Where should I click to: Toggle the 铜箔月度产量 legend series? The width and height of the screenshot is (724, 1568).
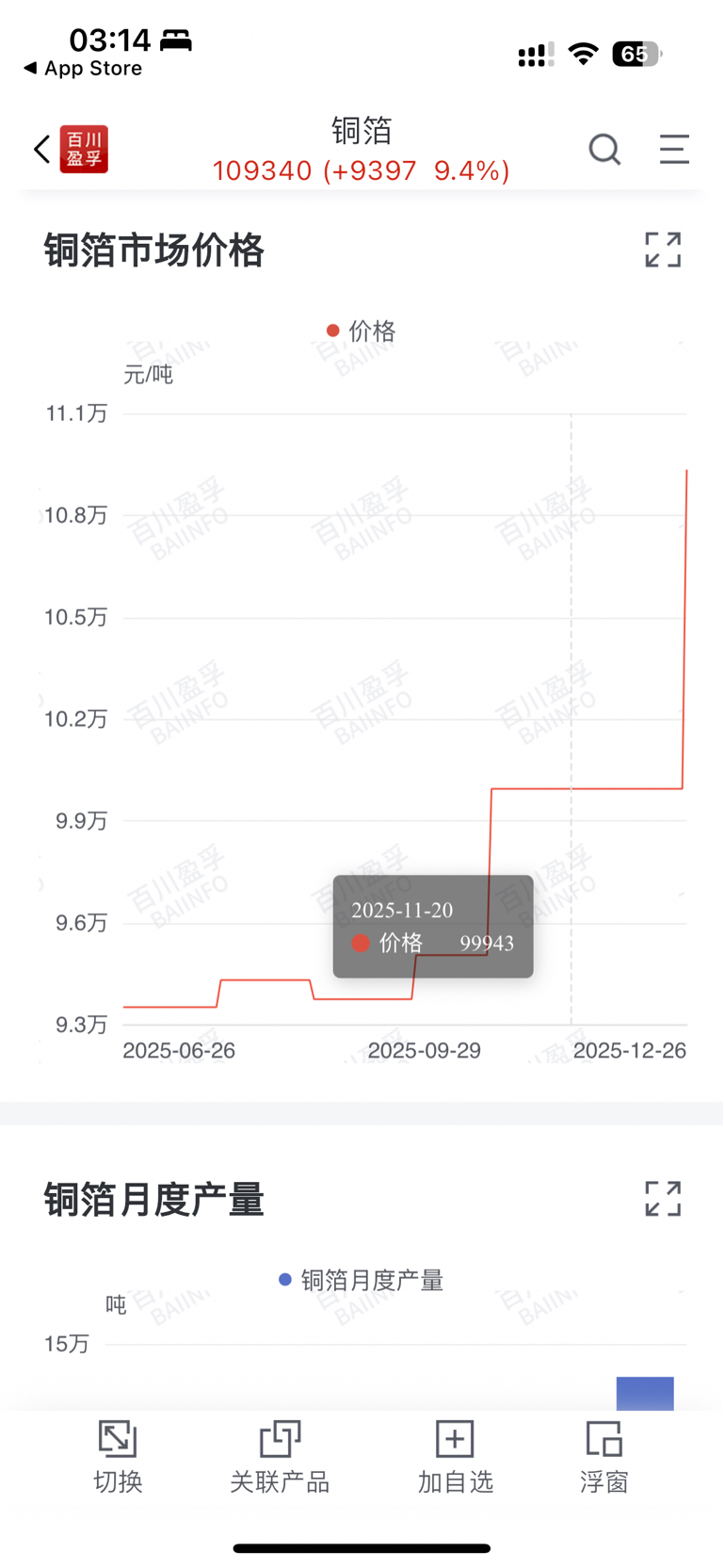tap(362, 1280)
